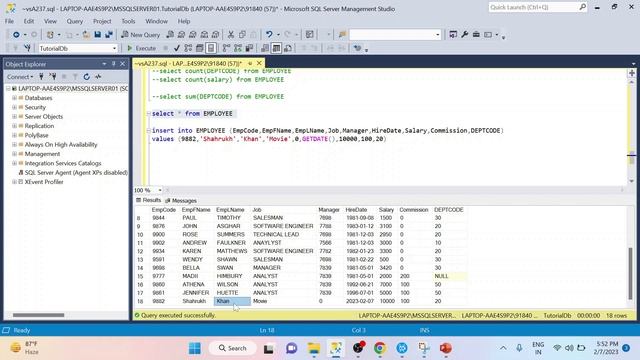Toggle Auto Hide pin on Object Explorer
640x360 pixels.
pos(113,64)
